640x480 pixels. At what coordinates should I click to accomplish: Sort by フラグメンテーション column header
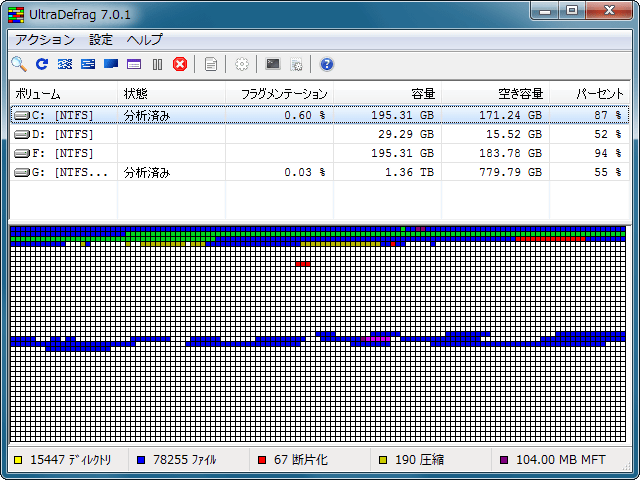tap(279, 94)
